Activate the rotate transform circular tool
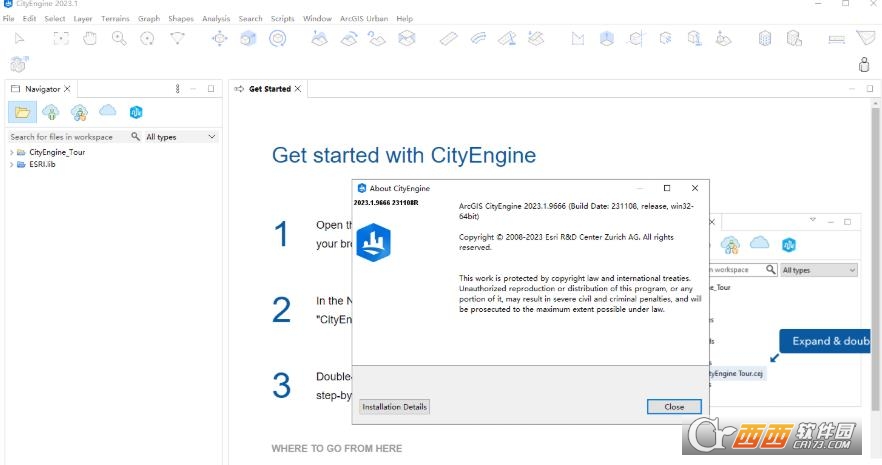This screenshot has height=465, width=882. pyautogui.click(x=277, y=38)
